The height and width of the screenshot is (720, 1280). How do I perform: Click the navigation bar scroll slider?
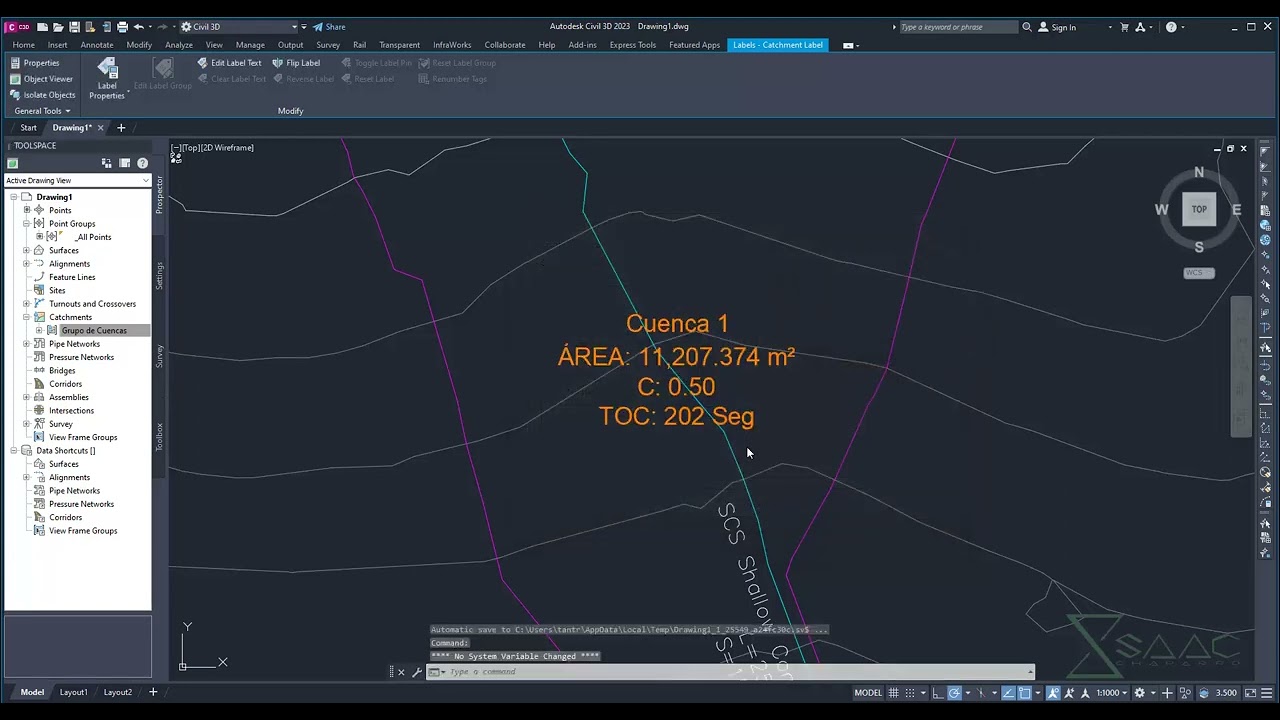pyautogui.click(x=1240, y=367)
